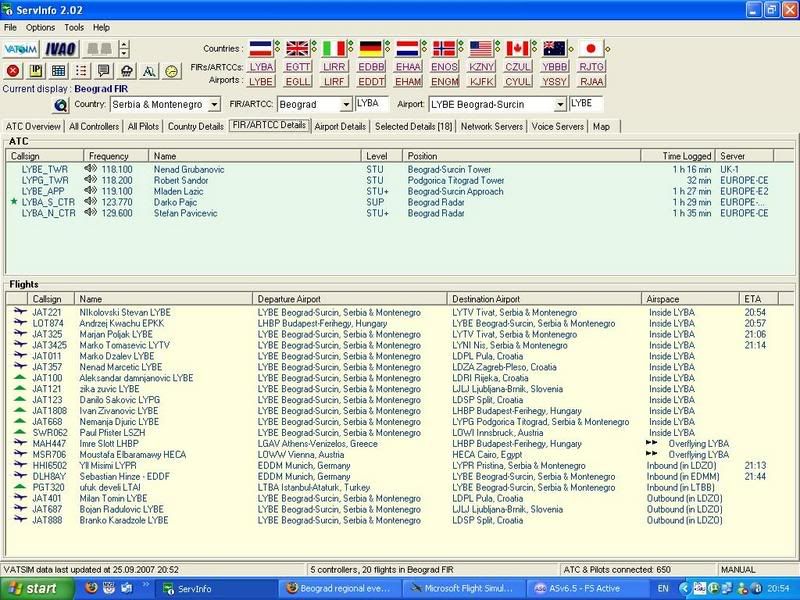Click the green climb icon beside JAT100

[19, 378]
